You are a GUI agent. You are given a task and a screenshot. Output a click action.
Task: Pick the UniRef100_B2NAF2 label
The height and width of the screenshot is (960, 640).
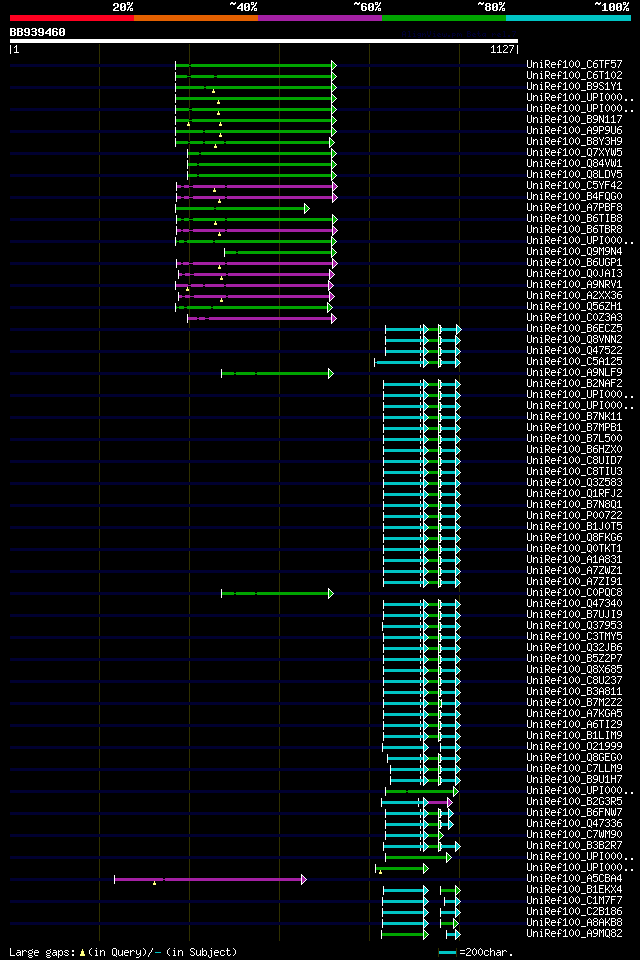pyautogui.click(x=574, y=384)
